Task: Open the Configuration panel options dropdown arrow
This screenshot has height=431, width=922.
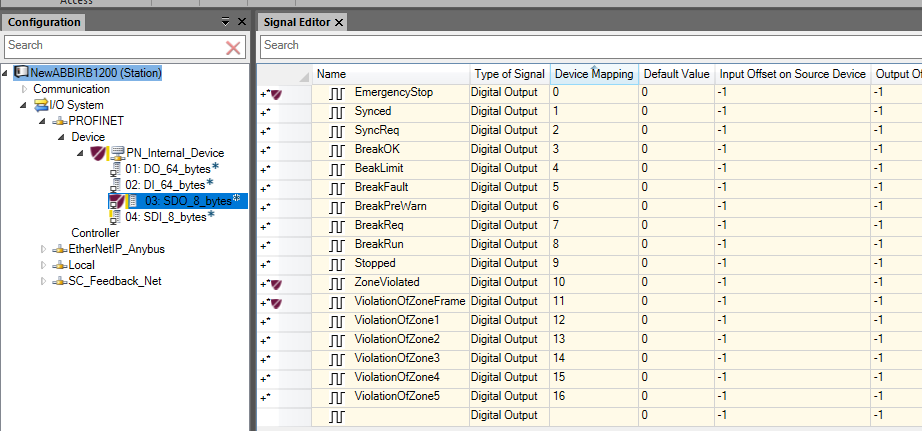Action: point(226,22)
